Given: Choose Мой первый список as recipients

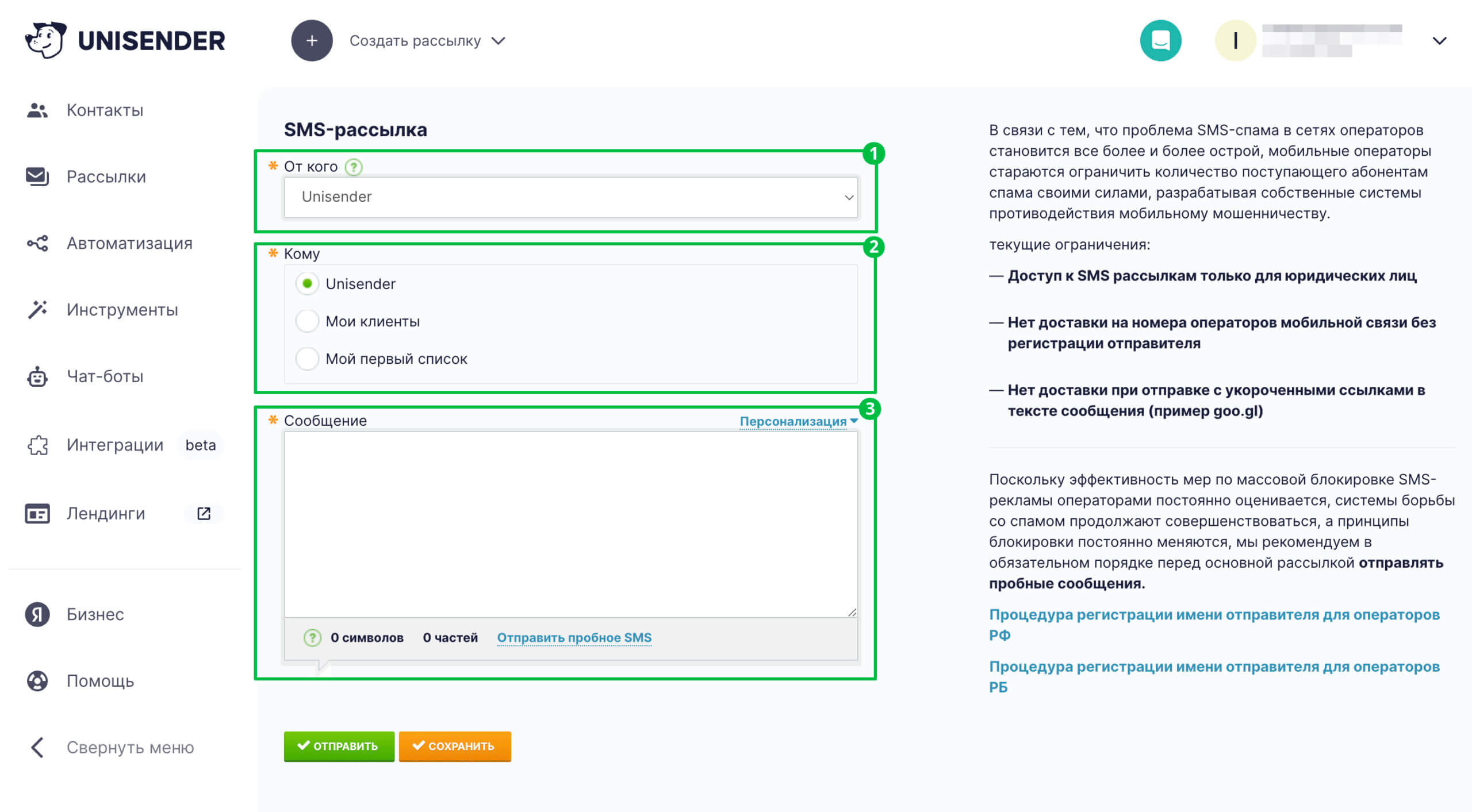Looking at the screenshot, I should pyautogui.click(x=308, y=358).
